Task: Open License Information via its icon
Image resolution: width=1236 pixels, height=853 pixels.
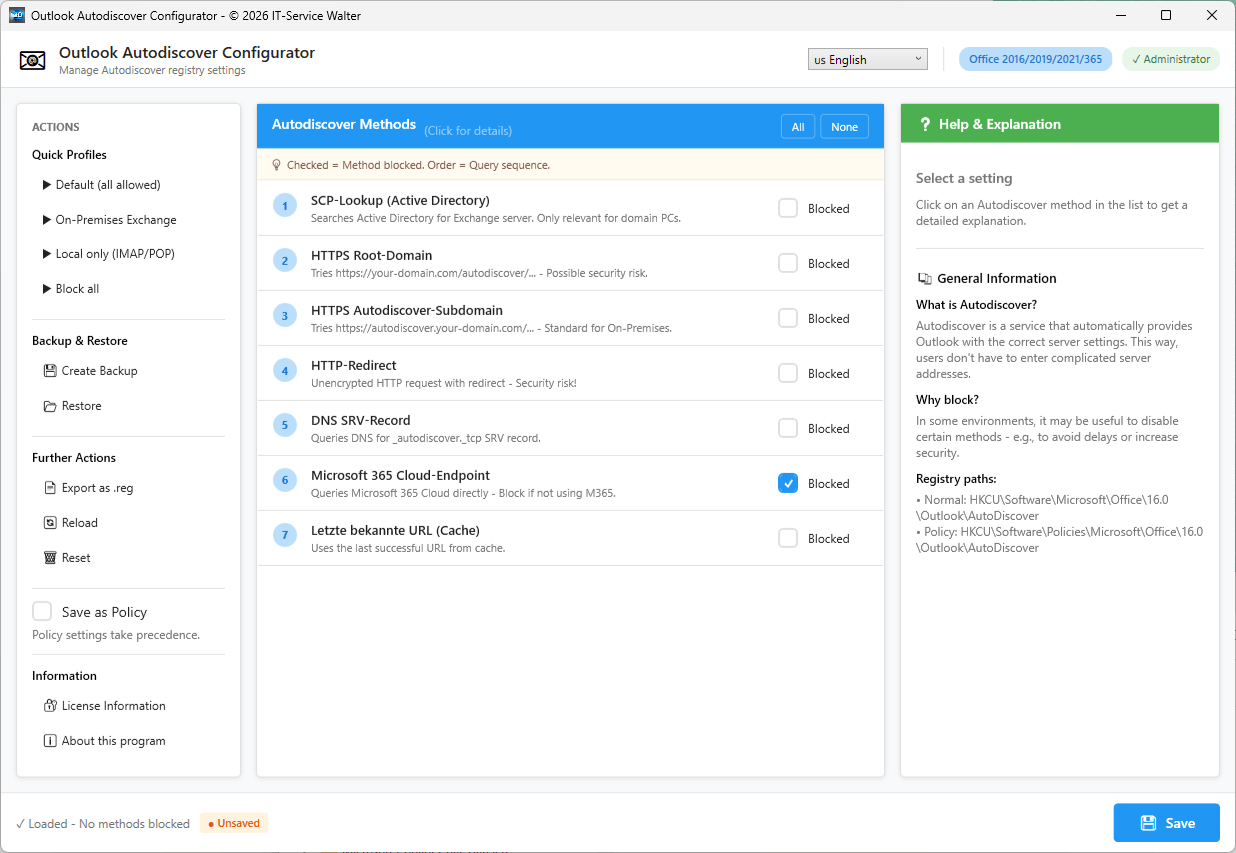Action: tap(51, 706)
